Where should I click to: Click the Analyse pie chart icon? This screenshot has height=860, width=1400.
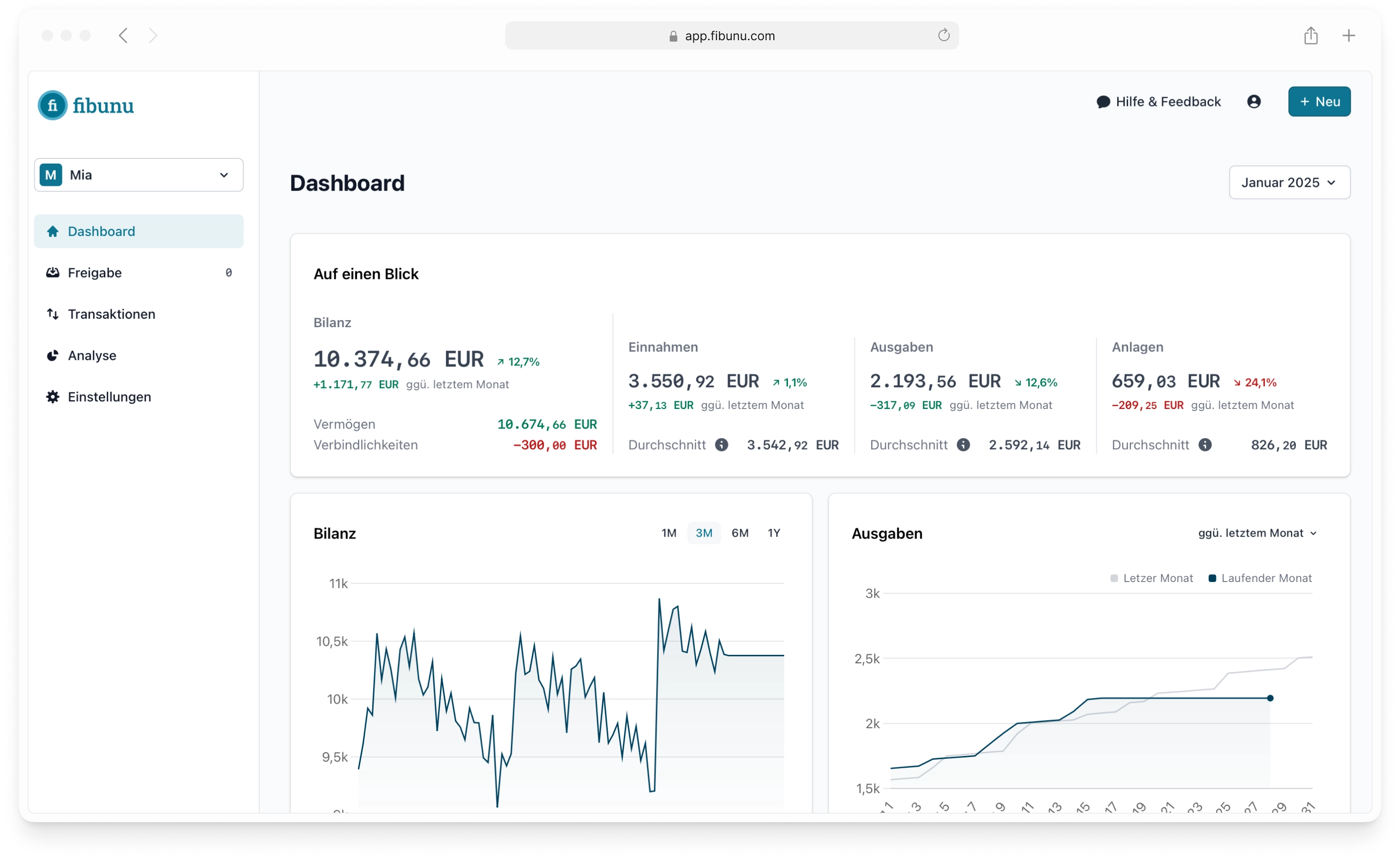[53, 356]
